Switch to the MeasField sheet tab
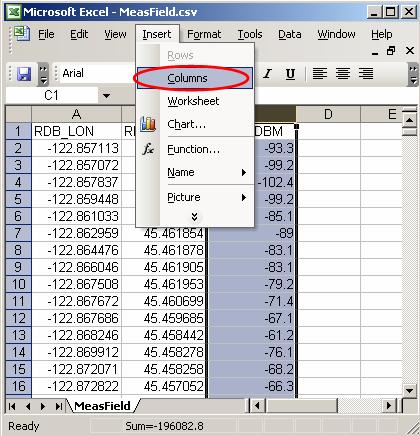This screenshot has width=420, height=436. click(x=102, y=406)
